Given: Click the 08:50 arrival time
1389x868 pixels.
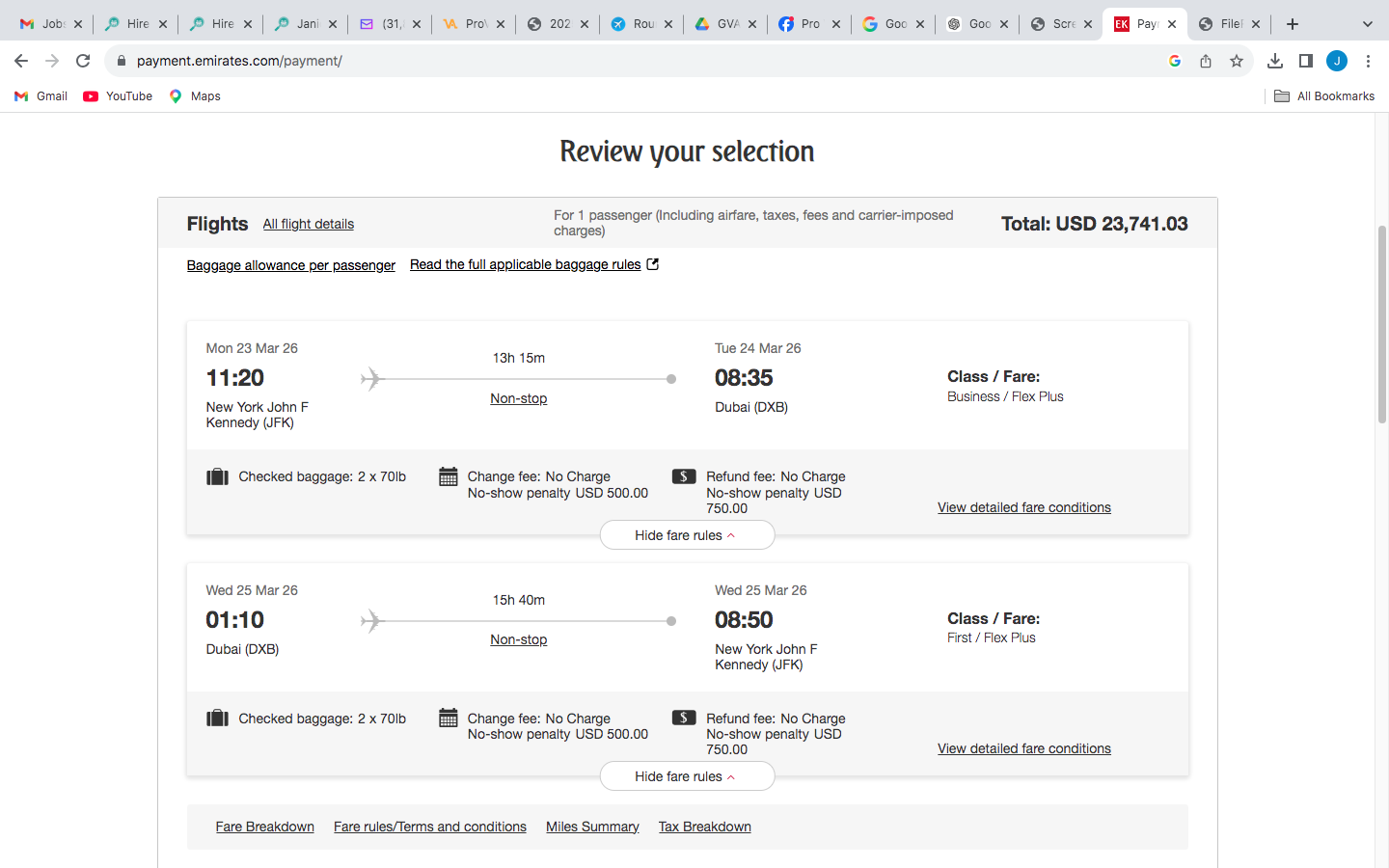Looking at the screenshot, I should click(x=744, y=620).
